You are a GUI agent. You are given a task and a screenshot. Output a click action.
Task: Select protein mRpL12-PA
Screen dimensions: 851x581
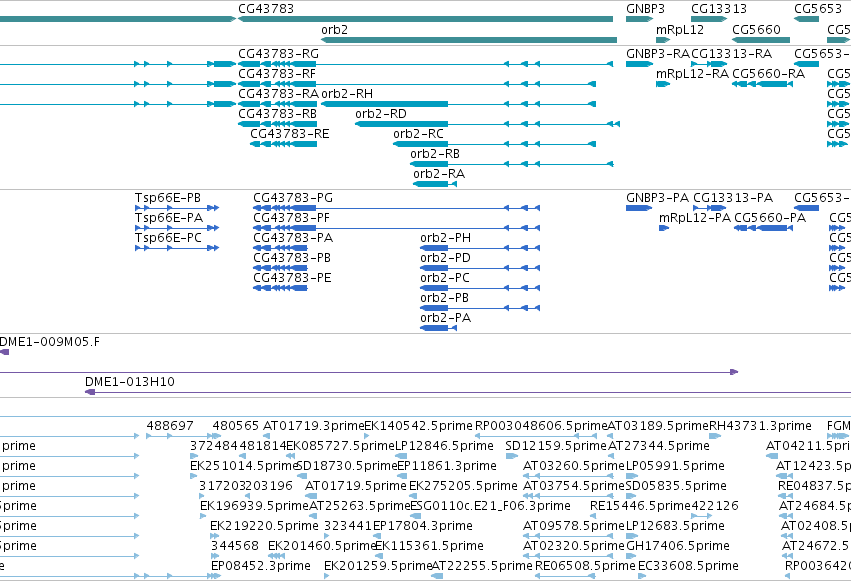695,218
